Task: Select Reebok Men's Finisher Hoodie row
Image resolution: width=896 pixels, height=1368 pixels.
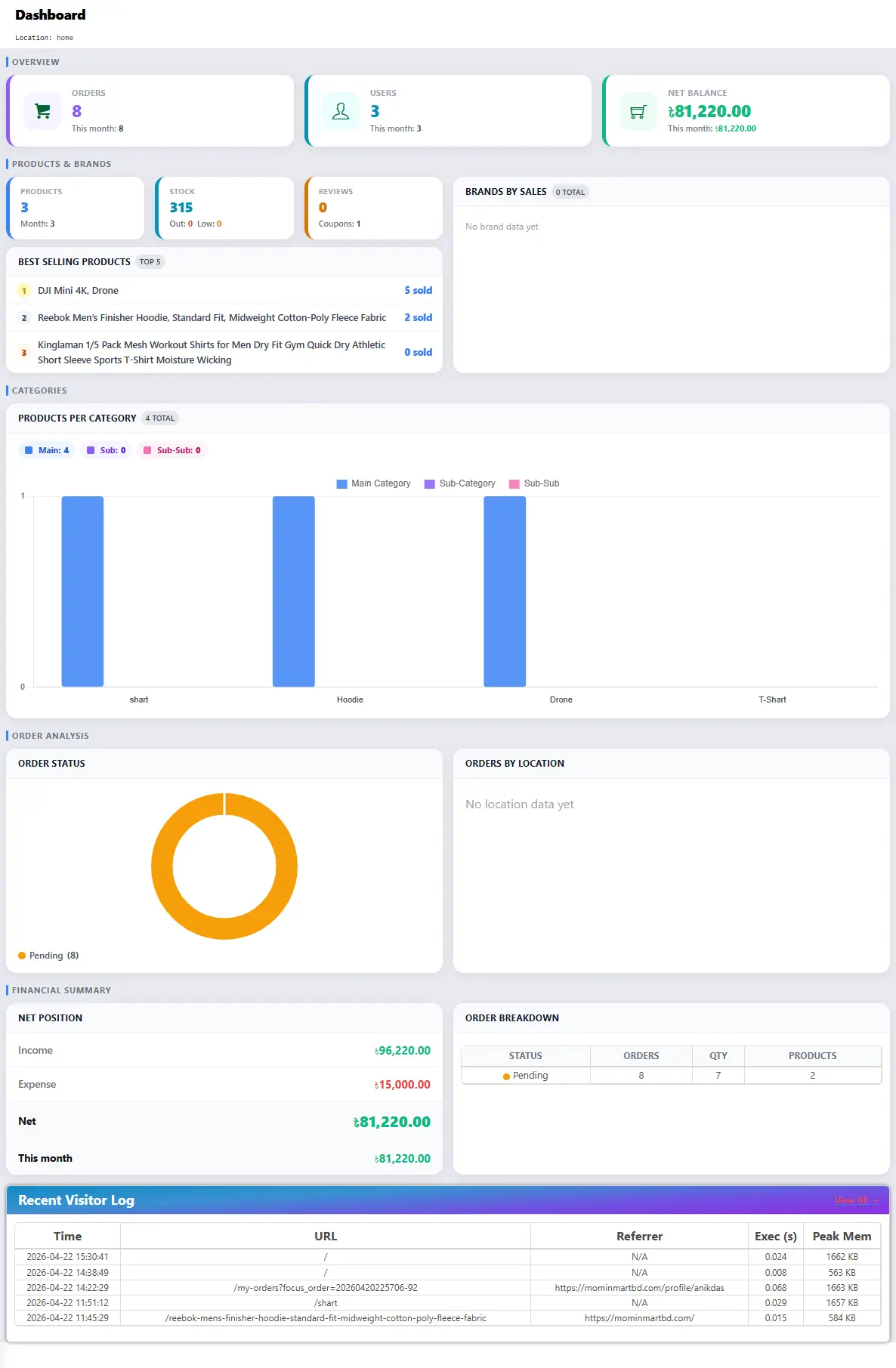Action: tap(224, 318)
